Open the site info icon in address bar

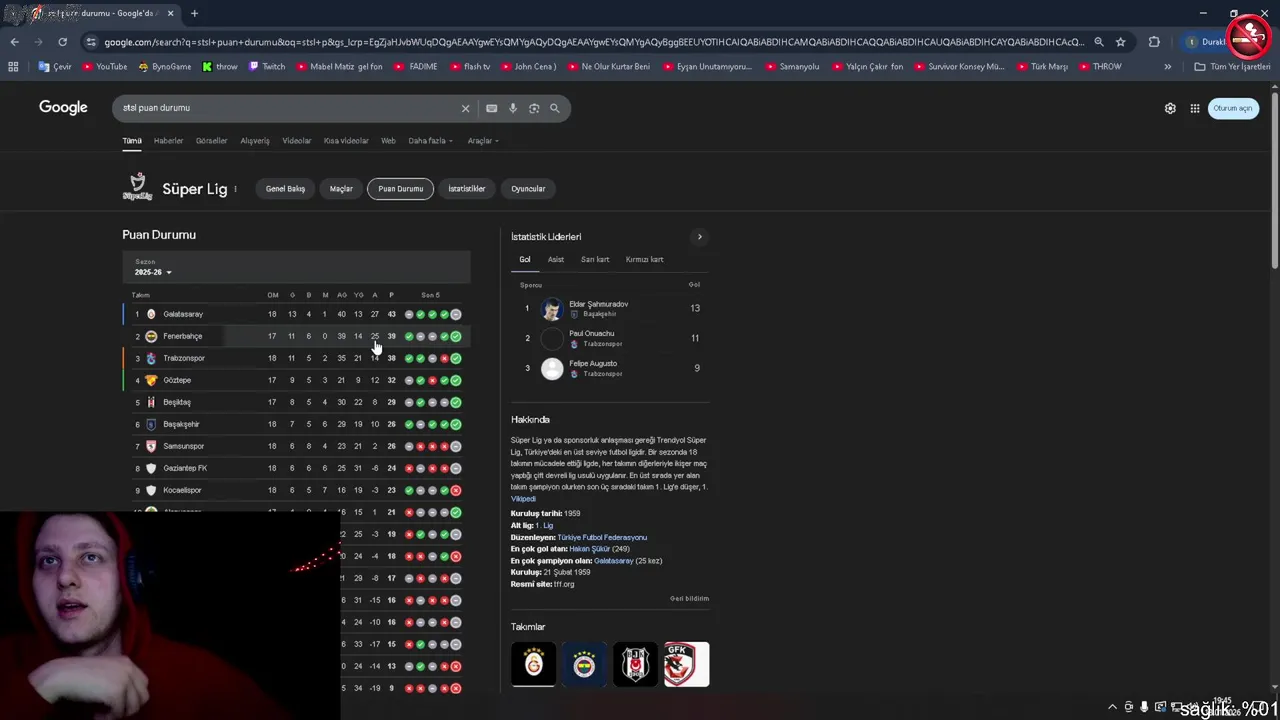91,42
